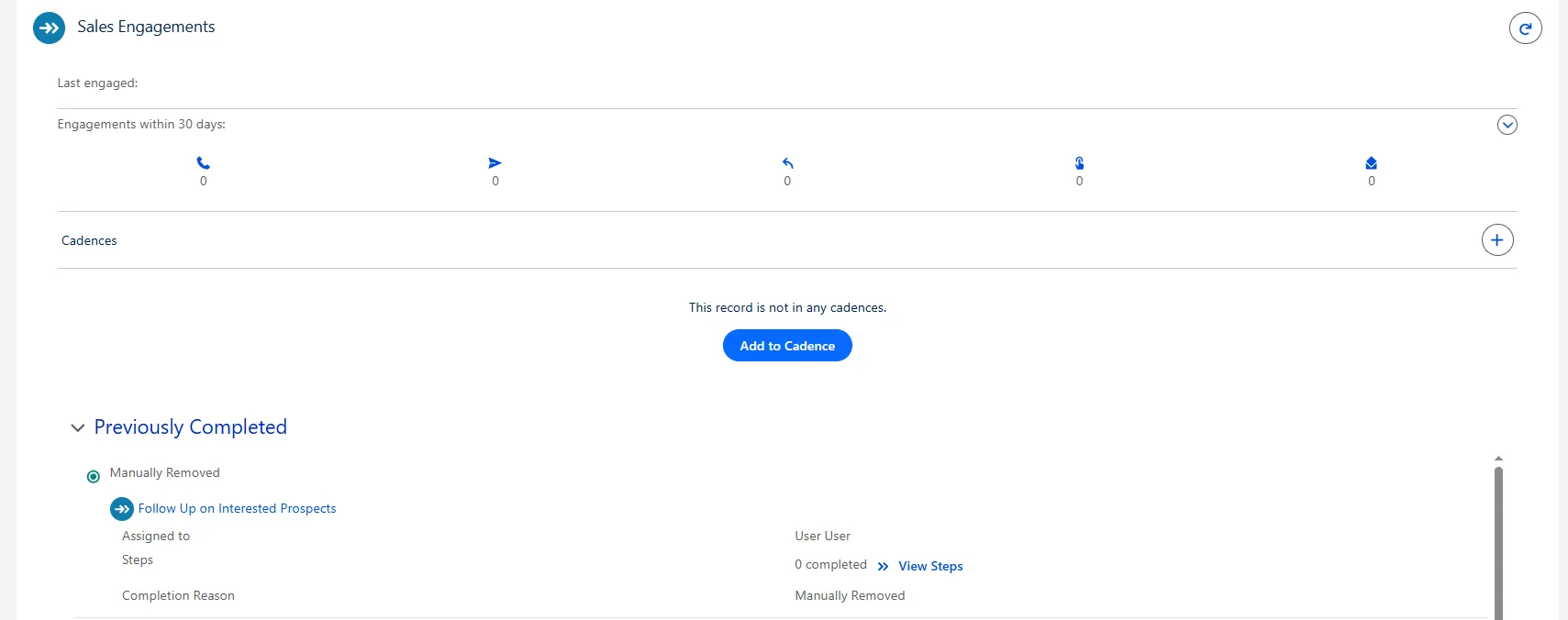Click cadence icon beside Follow Up link
Screen dimensions: 1568x620
point(122,509)
